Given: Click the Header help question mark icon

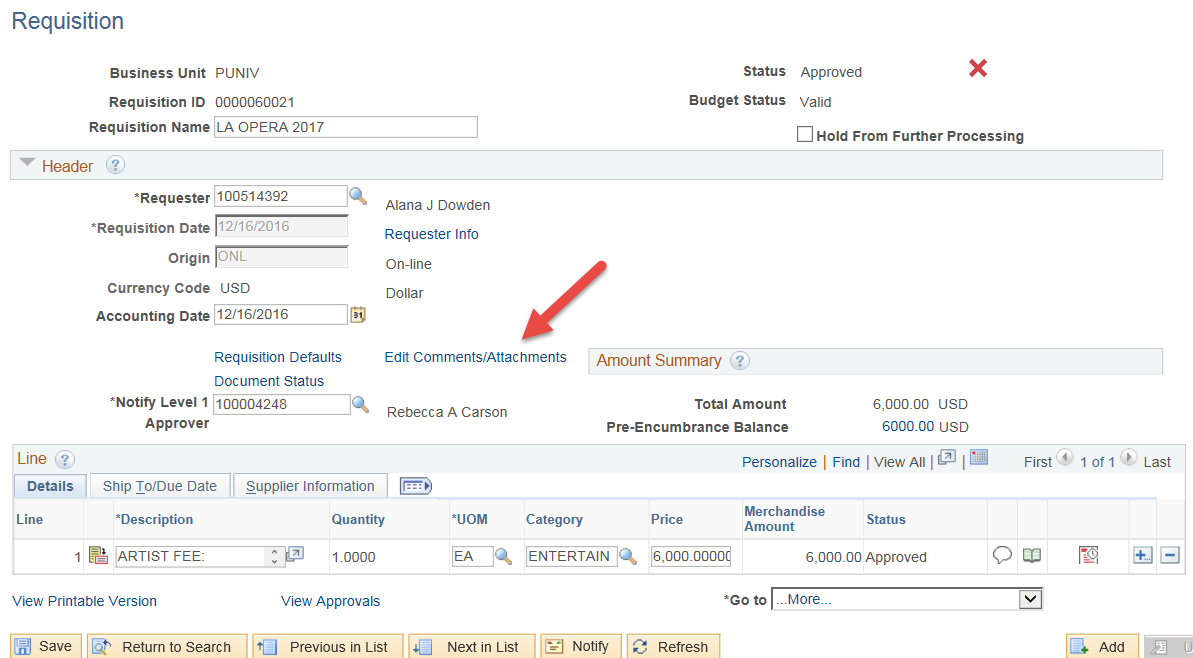Looking at the screenshot, I should pyautogui.click(x=115, y=166).
